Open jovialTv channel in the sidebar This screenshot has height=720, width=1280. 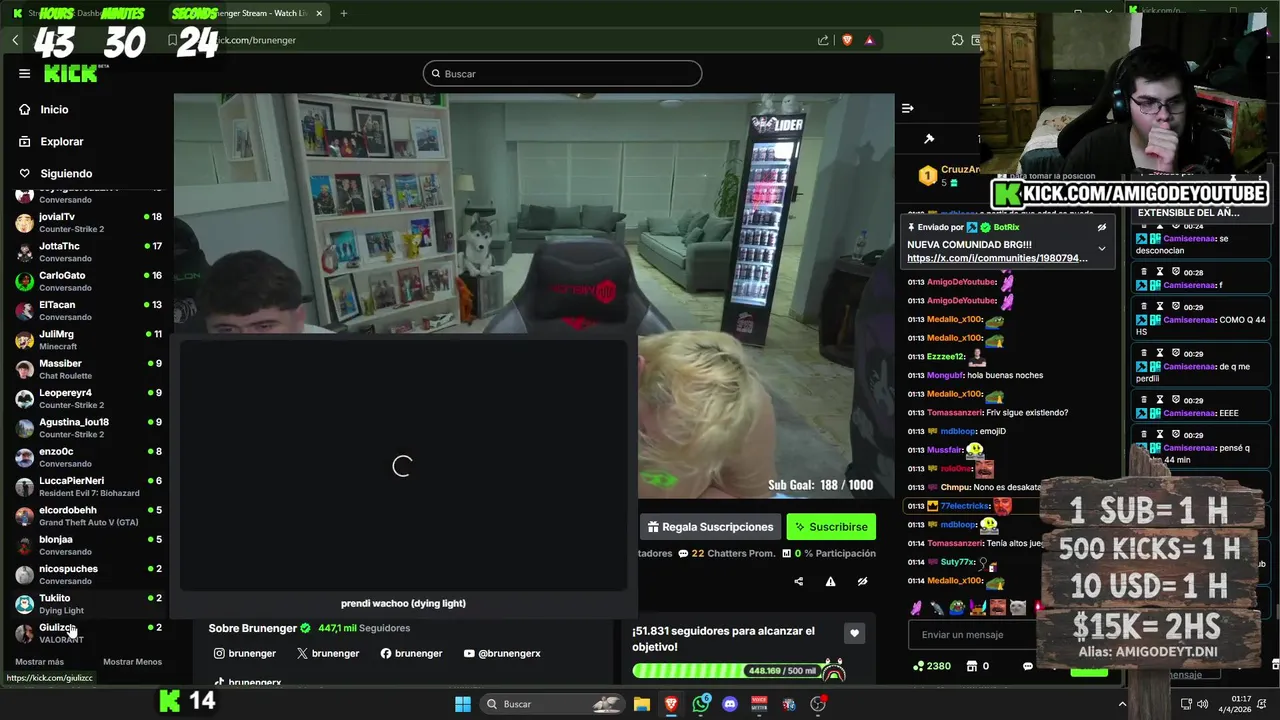(x=88, y=222)
